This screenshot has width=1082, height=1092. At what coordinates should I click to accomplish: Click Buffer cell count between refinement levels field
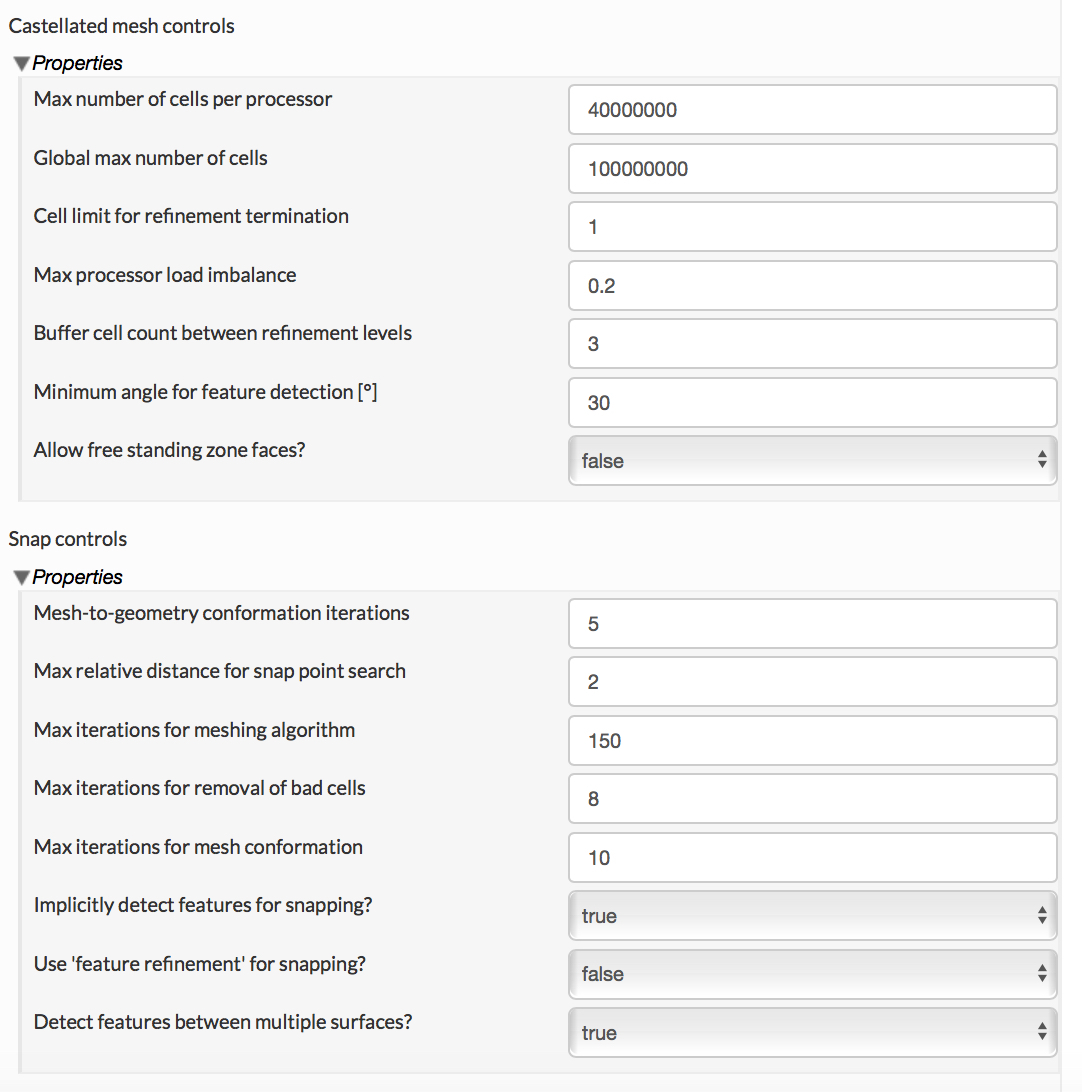[812, 344]
